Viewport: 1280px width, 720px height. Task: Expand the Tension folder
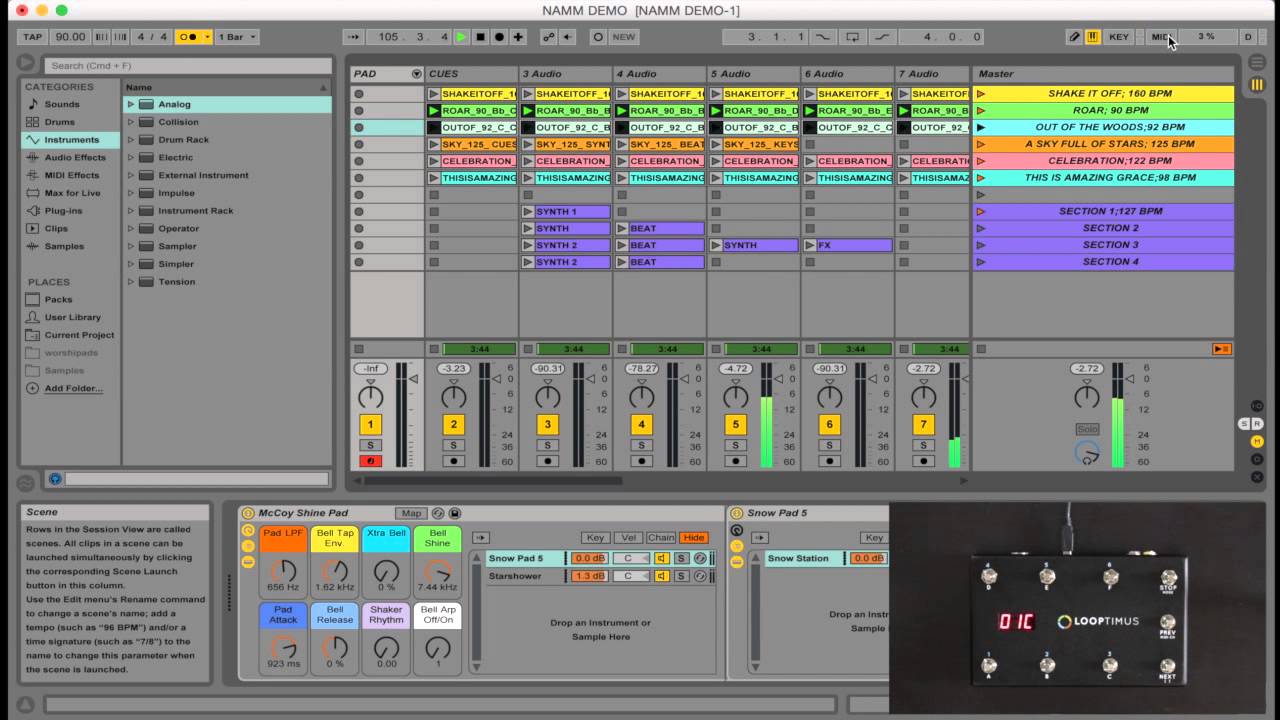tap(130, 282)
